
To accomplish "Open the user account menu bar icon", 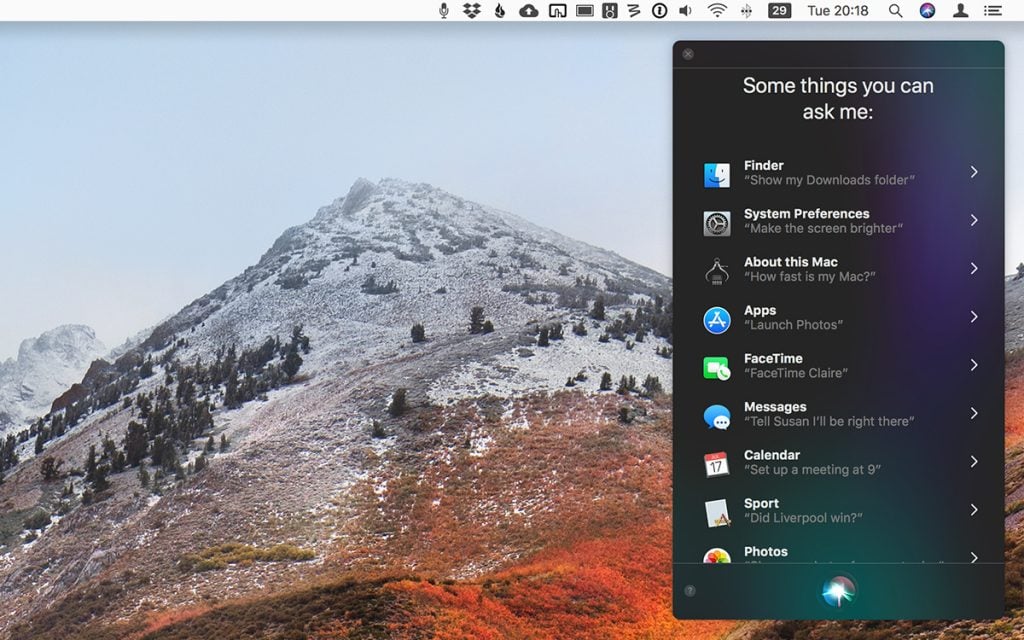I will tap(960, 10).
